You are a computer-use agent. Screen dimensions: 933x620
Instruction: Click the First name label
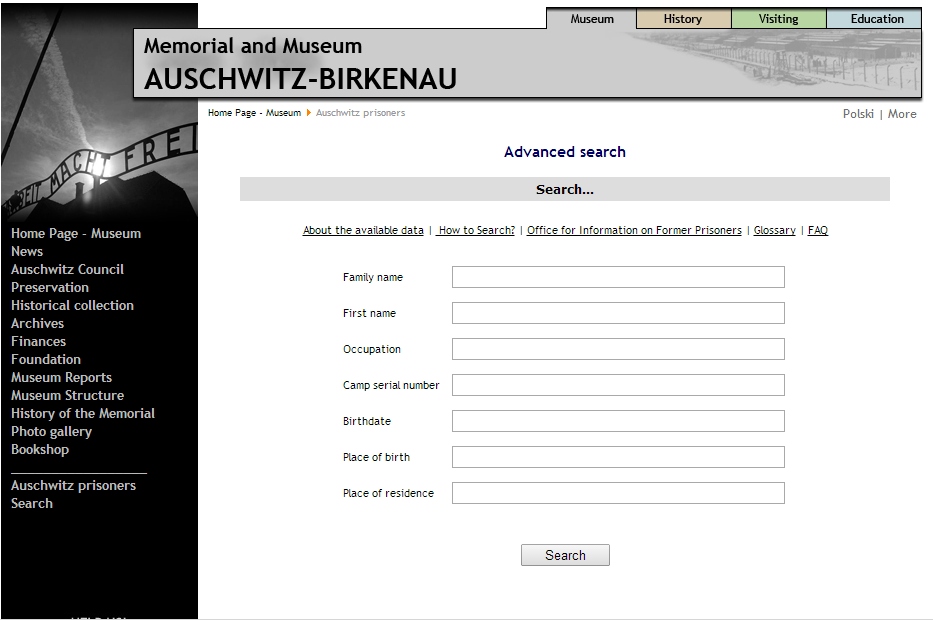[x=369, y=313]
